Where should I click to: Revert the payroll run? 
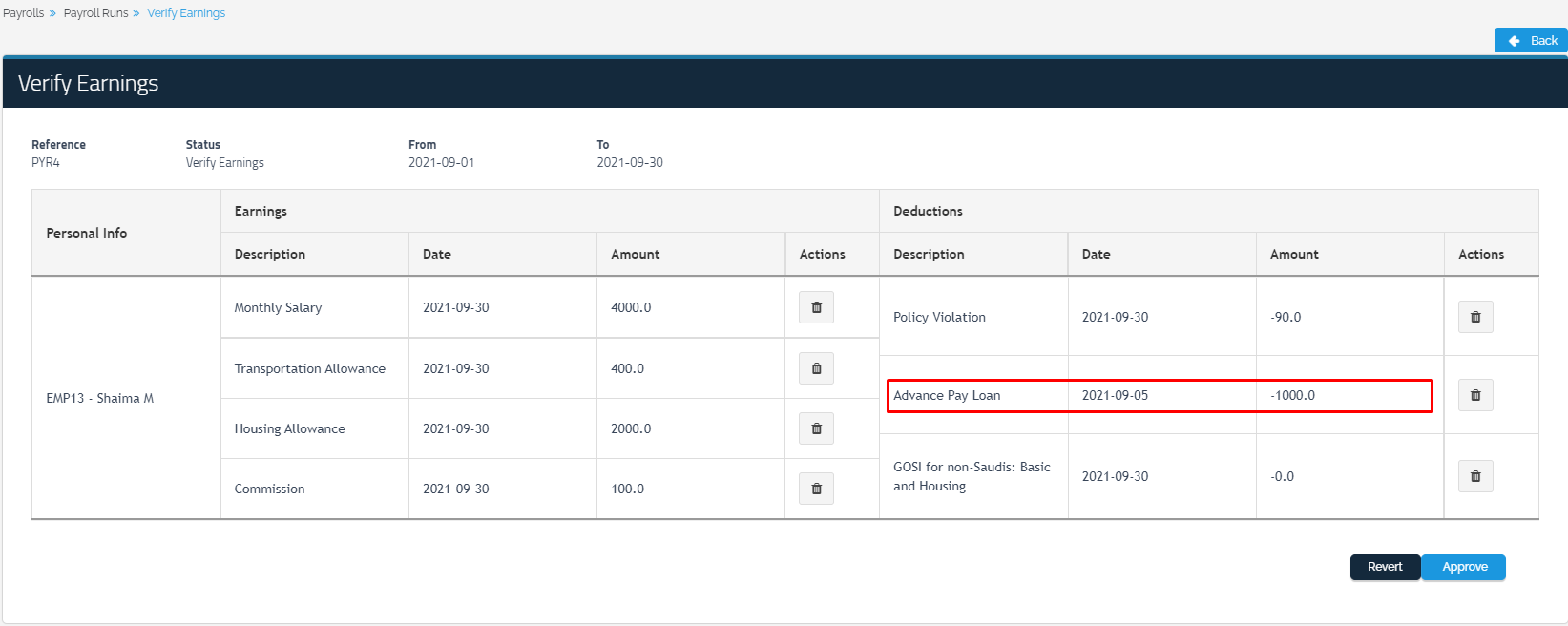tap(1385, 567)
